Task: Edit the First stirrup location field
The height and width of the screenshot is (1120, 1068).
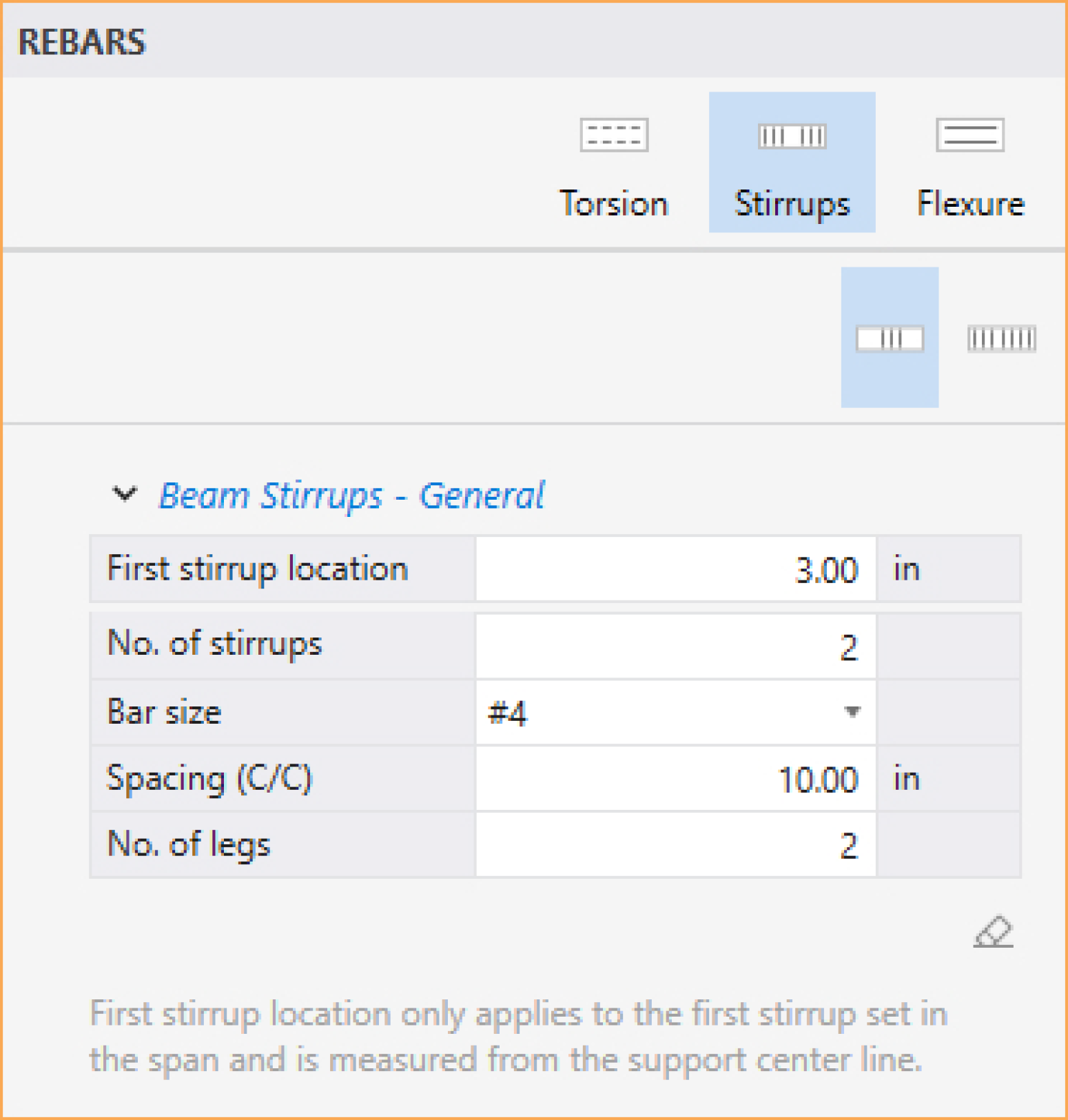Action: click(675, 569)
